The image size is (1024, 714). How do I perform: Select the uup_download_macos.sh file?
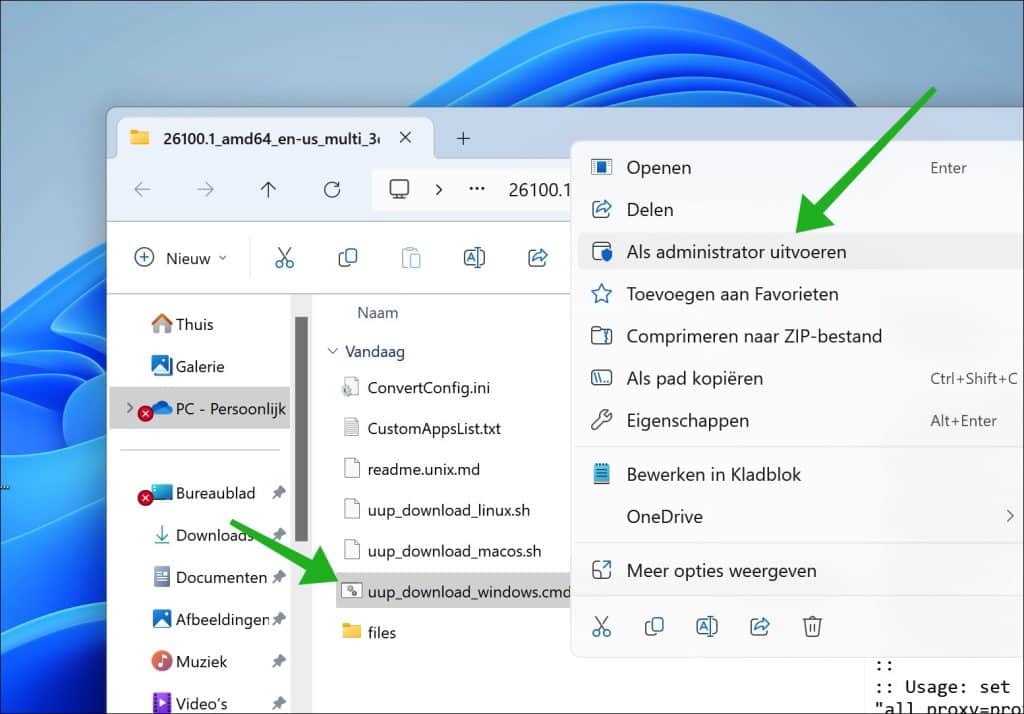[x=442, y=551]
